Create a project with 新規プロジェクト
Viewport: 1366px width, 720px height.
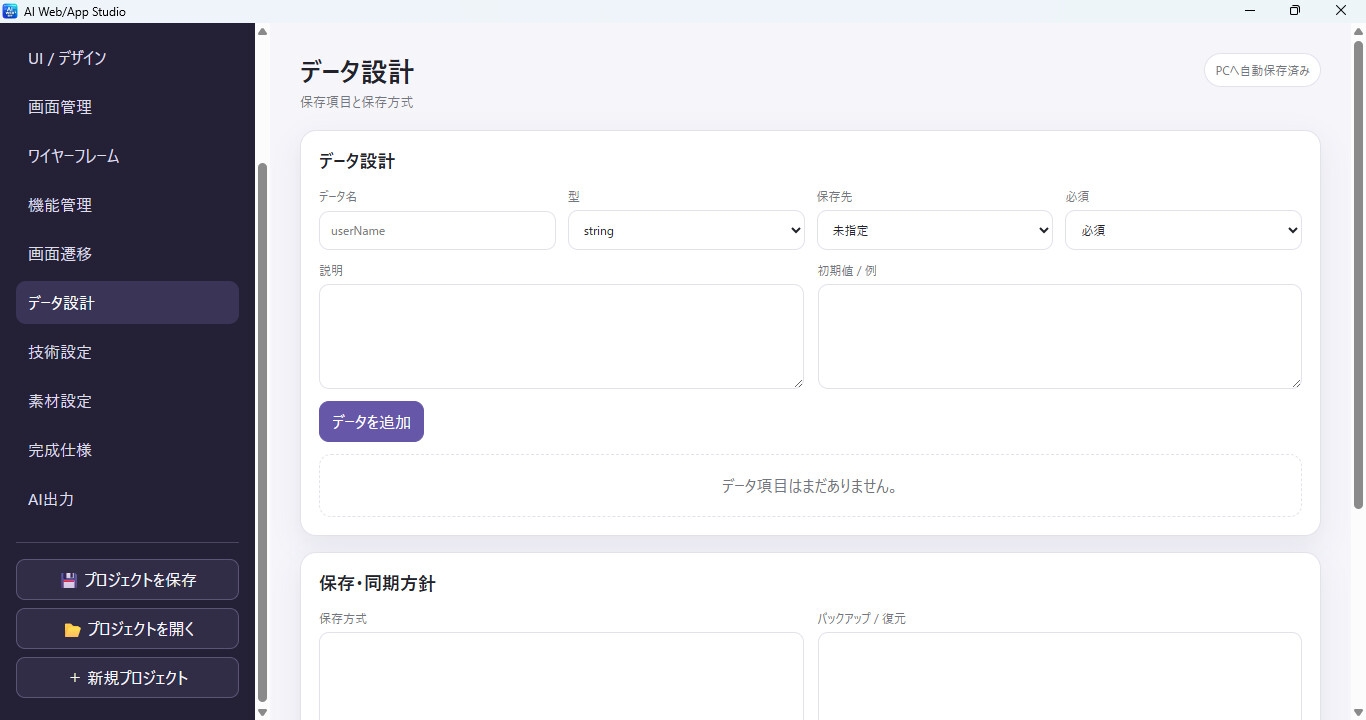127,678
